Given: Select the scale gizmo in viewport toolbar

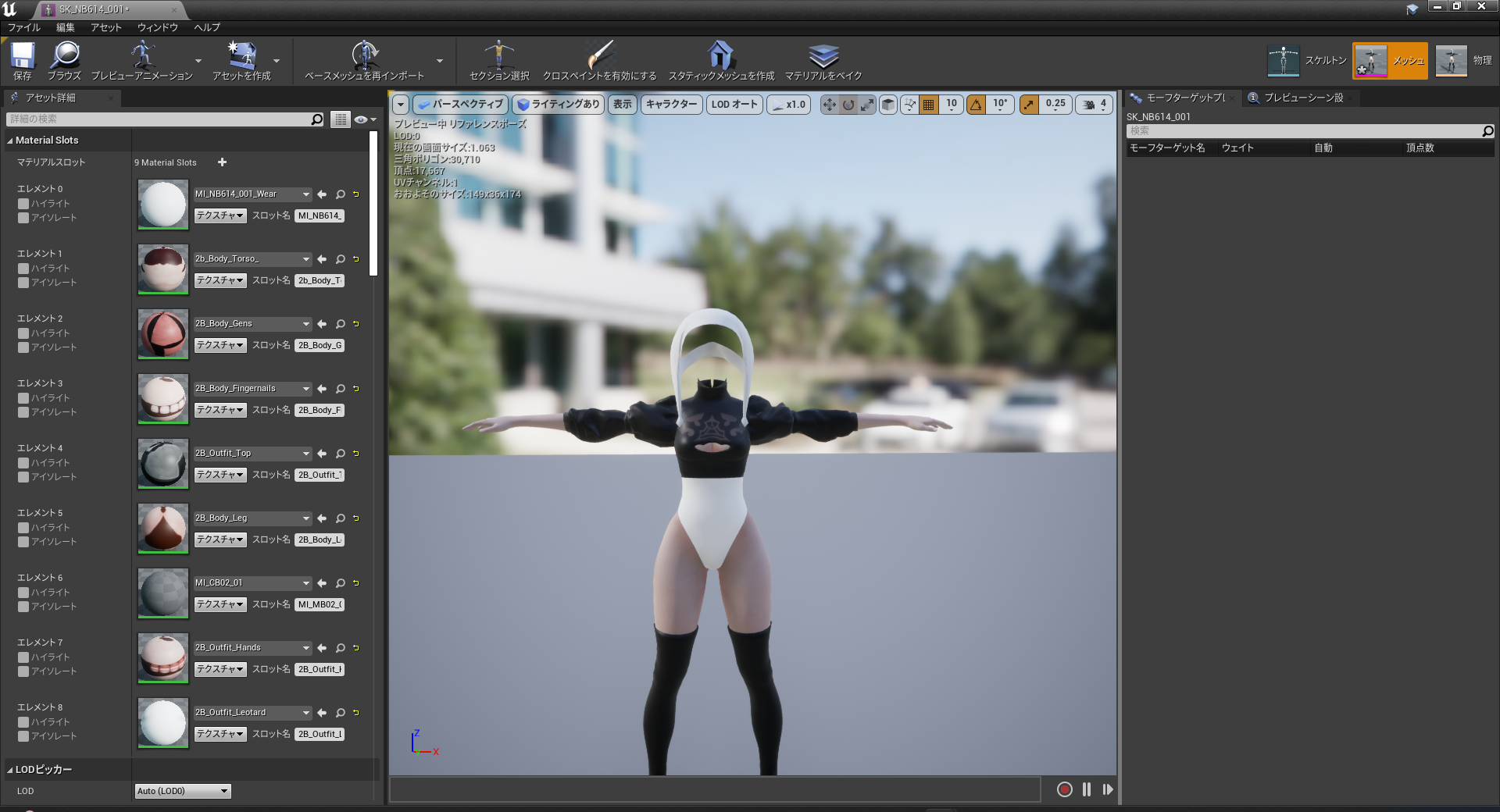Looking at the screenshot, I should tap(866, 105).
